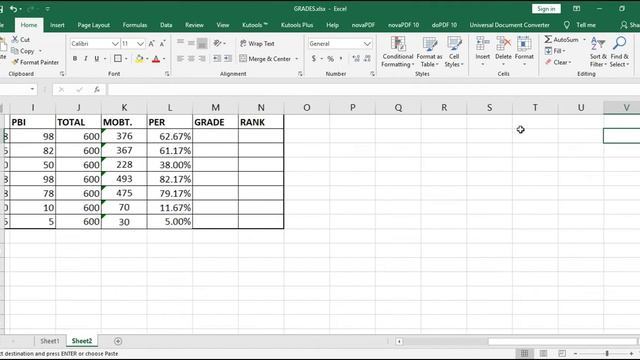Click the Cut scissors icon
640x360 pixels.
[15, 39]
